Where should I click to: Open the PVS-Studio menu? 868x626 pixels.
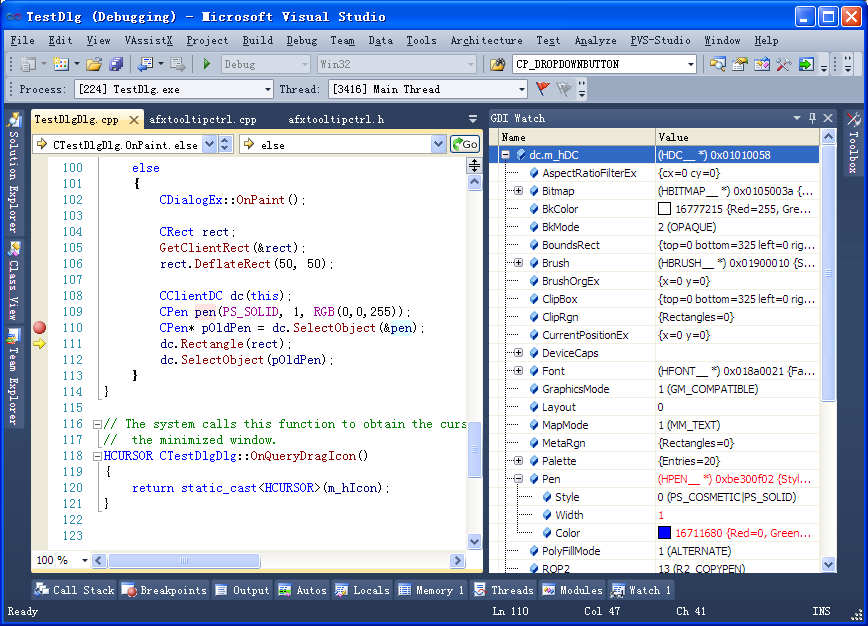coord(660,40)
